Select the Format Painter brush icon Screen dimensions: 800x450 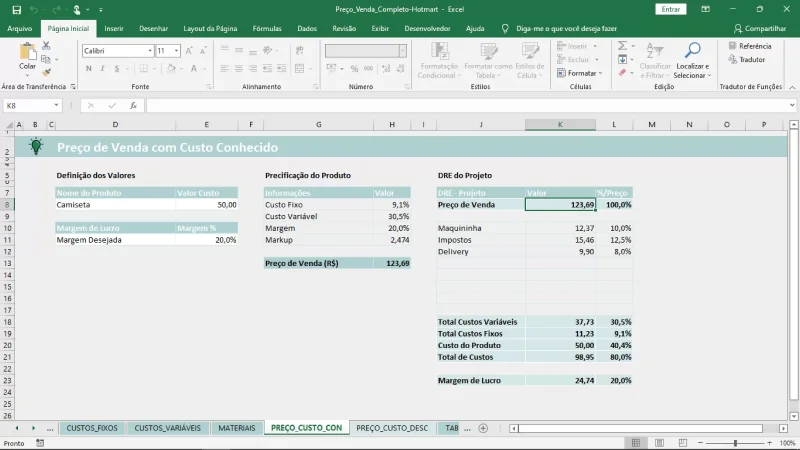click(x=47, y=72)
